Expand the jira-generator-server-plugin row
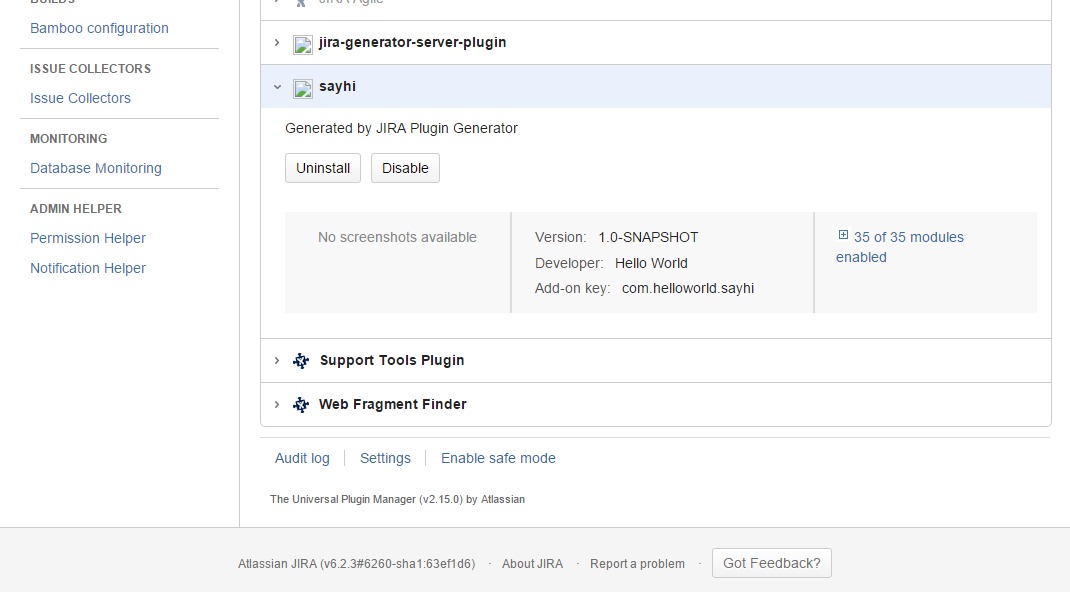The image size is (1070, 592). (277, 43)
